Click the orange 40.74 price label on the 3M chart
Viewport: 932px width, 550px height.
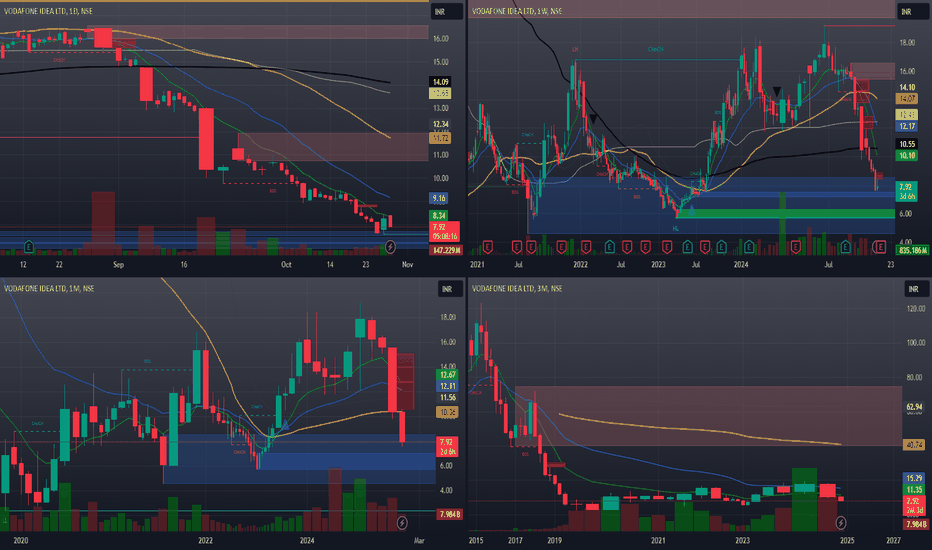pyautogui.click(x=914, y=444)
